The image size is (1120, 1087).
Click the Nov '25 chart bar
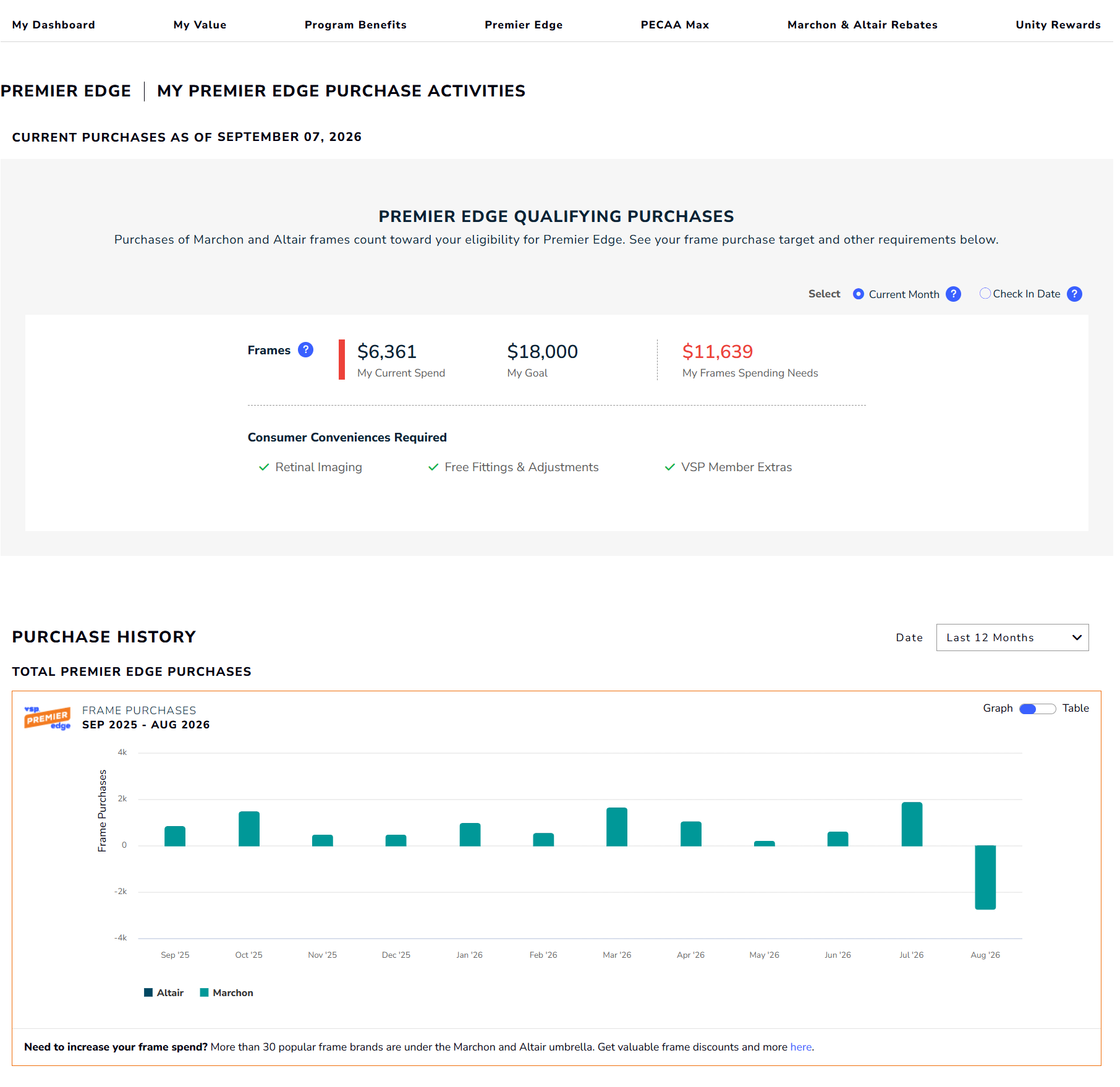[323, 840]
